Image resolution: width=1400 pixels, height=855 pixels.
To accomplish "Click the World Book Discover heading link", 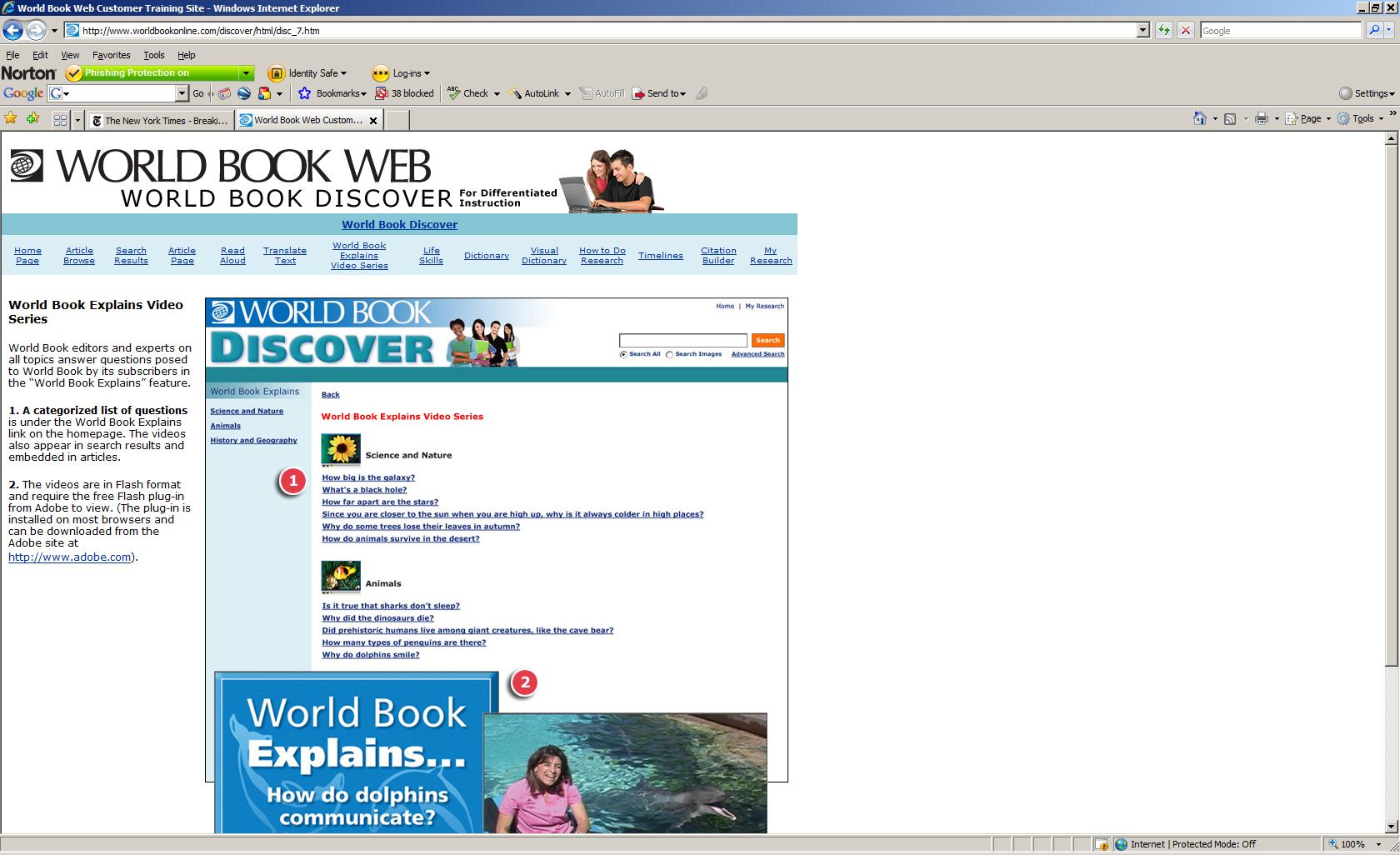I will pos(399,224).
